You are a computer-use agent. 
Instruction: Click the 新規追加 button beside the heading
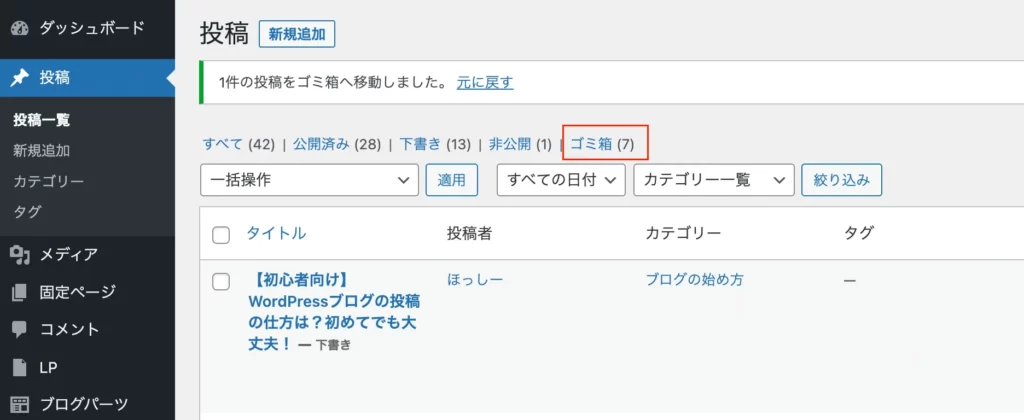point(297,35)
